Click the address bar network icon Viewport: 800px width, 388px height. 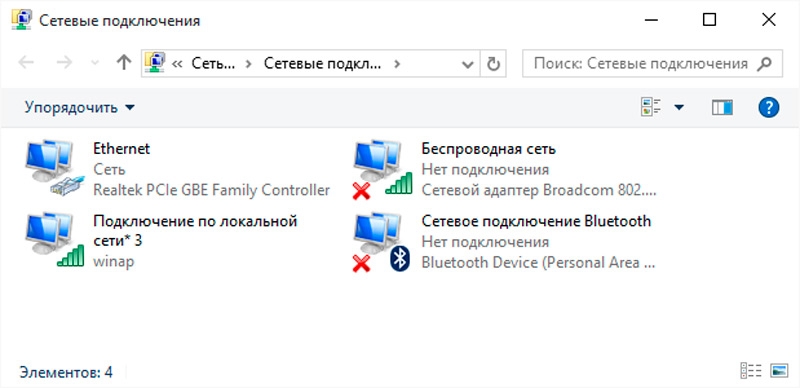tap(155, 63)
